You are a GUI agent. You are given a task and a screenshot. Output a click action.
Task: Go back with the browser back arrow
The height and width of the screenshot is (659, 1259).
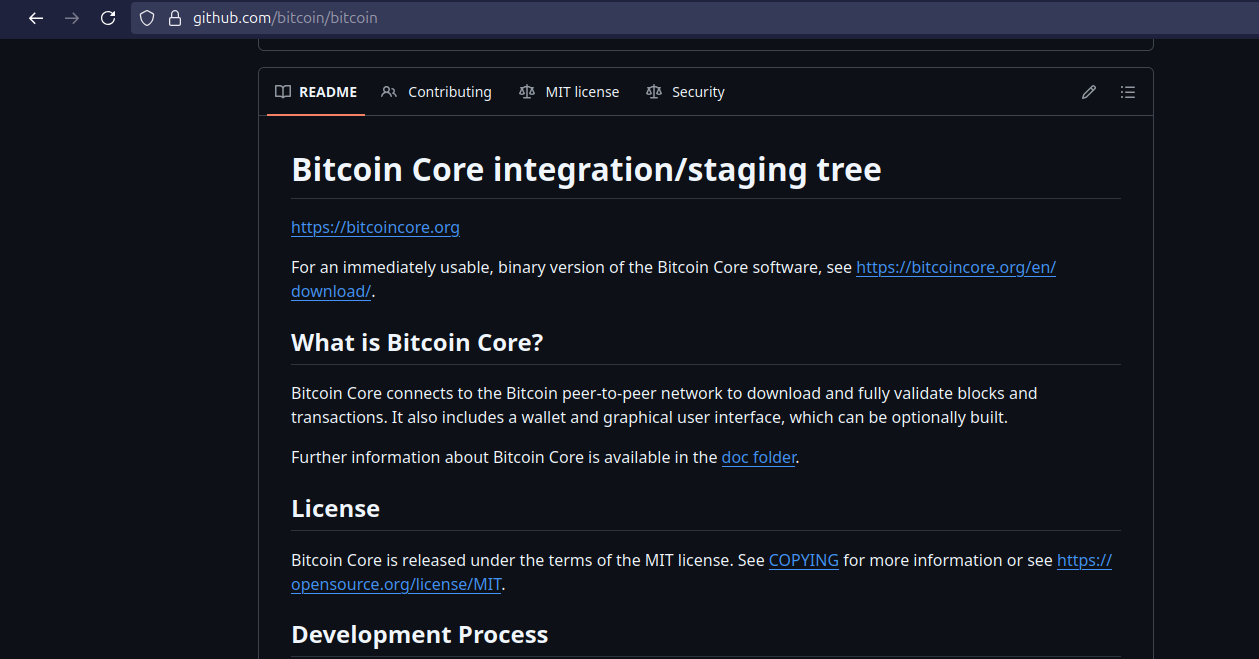[36, 18]
